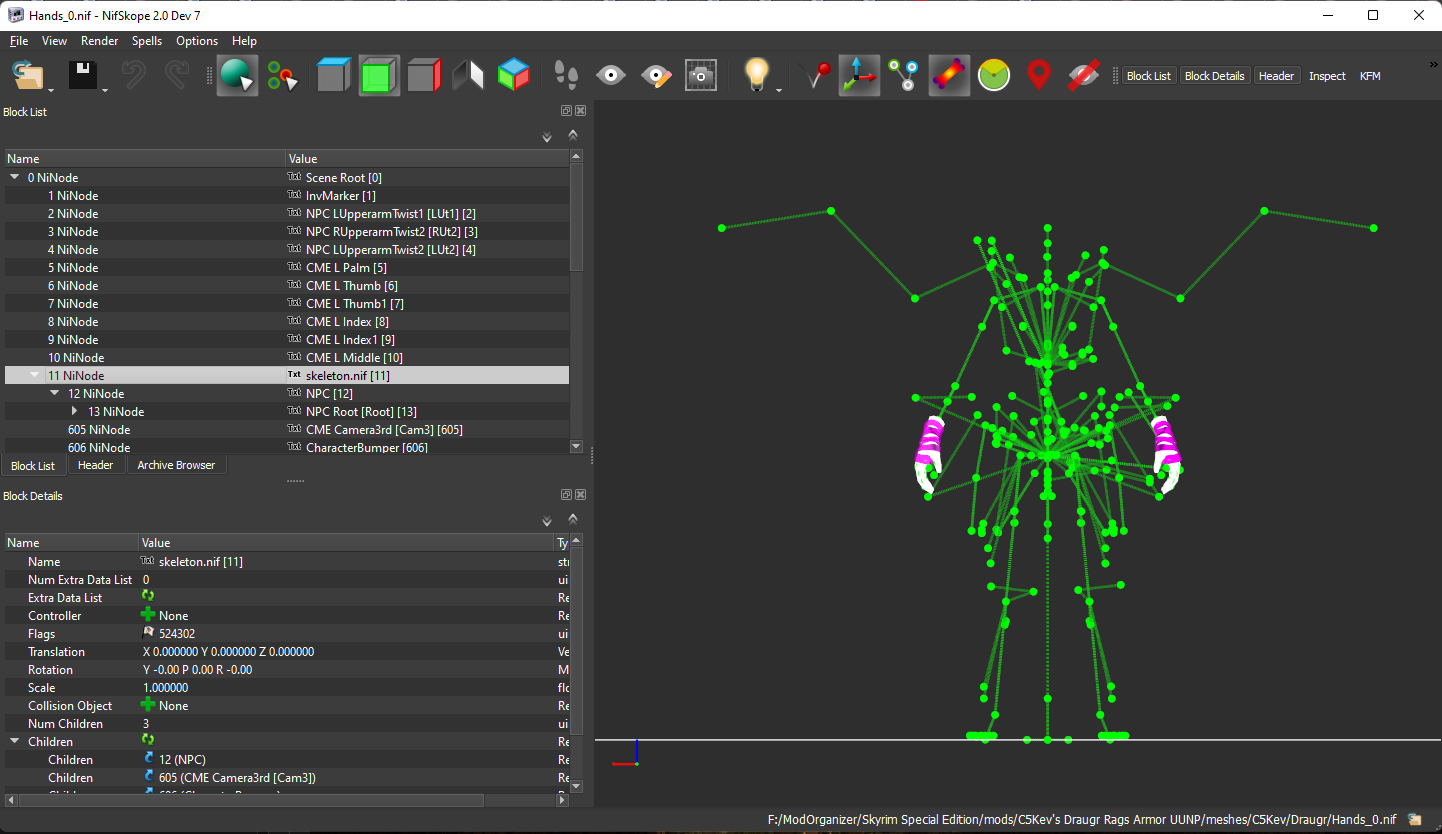Float the Block Details panel
1442x834 pixels.
coord(566,495)
